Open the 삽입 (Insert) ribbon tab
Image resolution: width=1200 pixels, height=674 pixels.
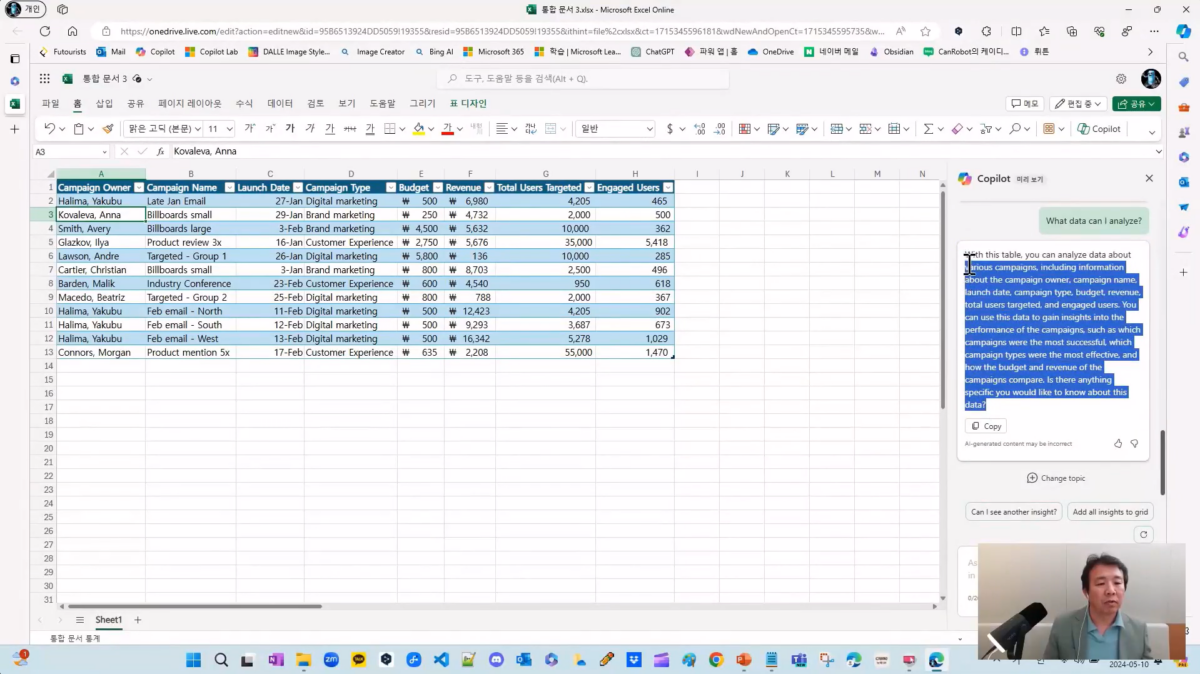104,103
